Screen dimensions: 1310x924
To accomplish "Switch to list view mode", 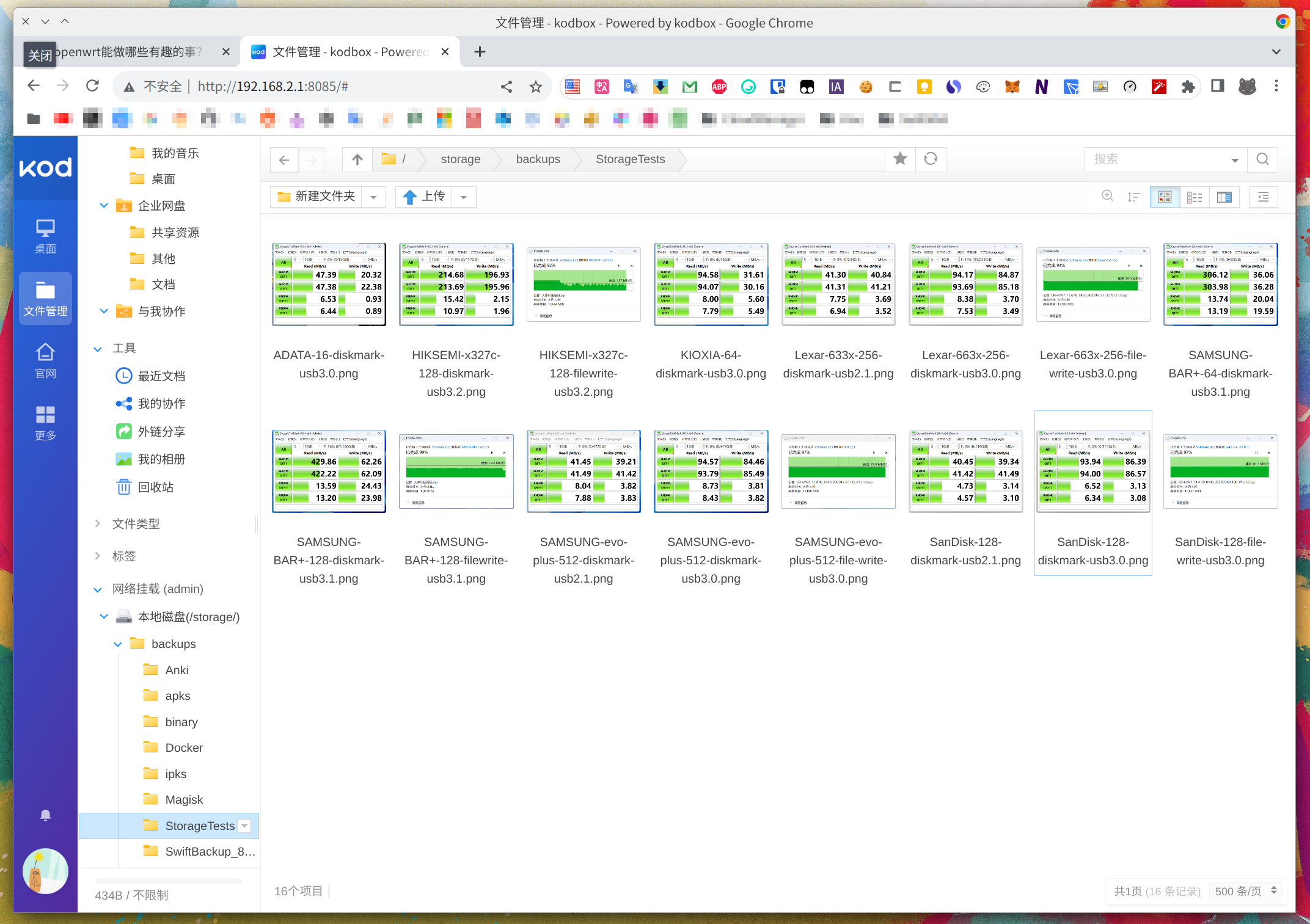I will [x=1195, y=197].
